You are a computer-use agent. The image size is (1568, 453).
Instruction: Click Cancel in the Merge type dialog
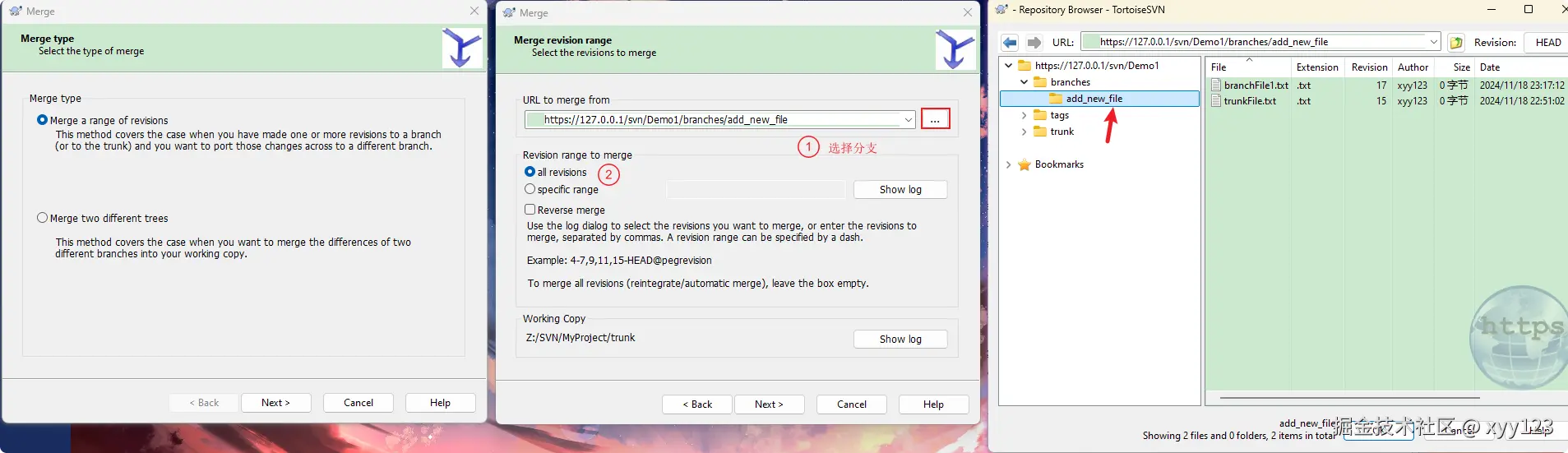[x=358, y=403]
